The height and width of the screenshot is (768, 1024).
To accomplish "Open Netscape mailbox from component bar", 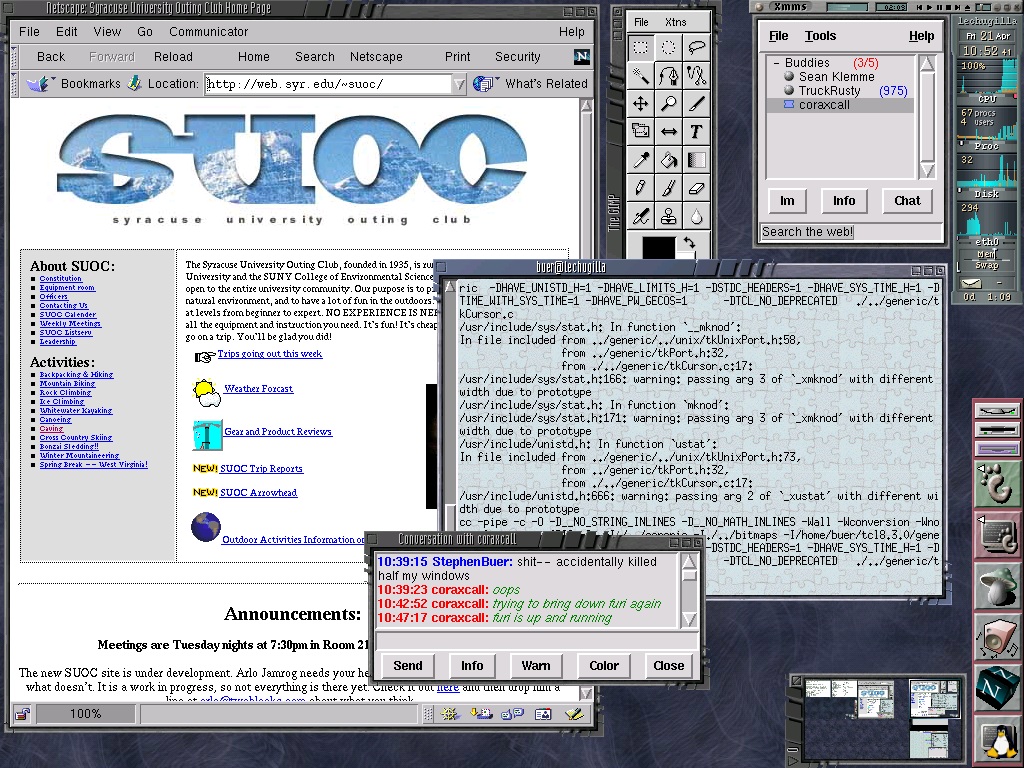I will tap(481, 714).
